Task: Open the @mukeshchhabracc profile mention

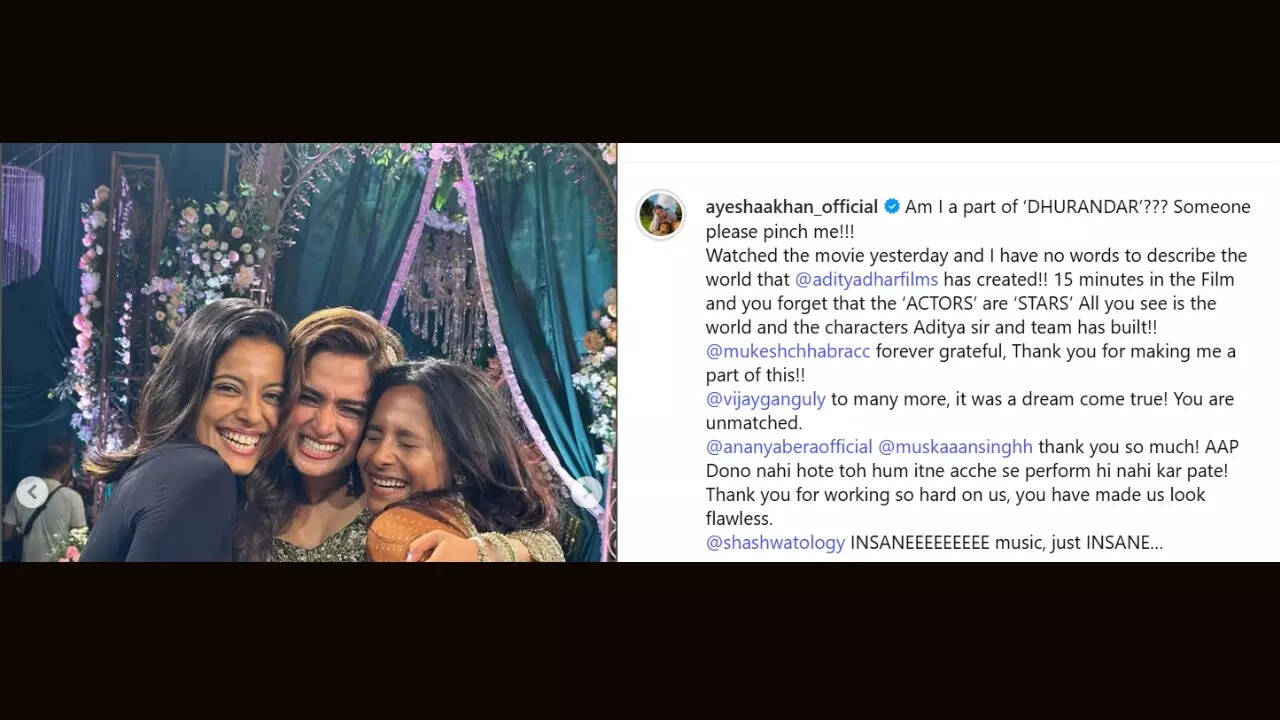Action: point(788,351)
